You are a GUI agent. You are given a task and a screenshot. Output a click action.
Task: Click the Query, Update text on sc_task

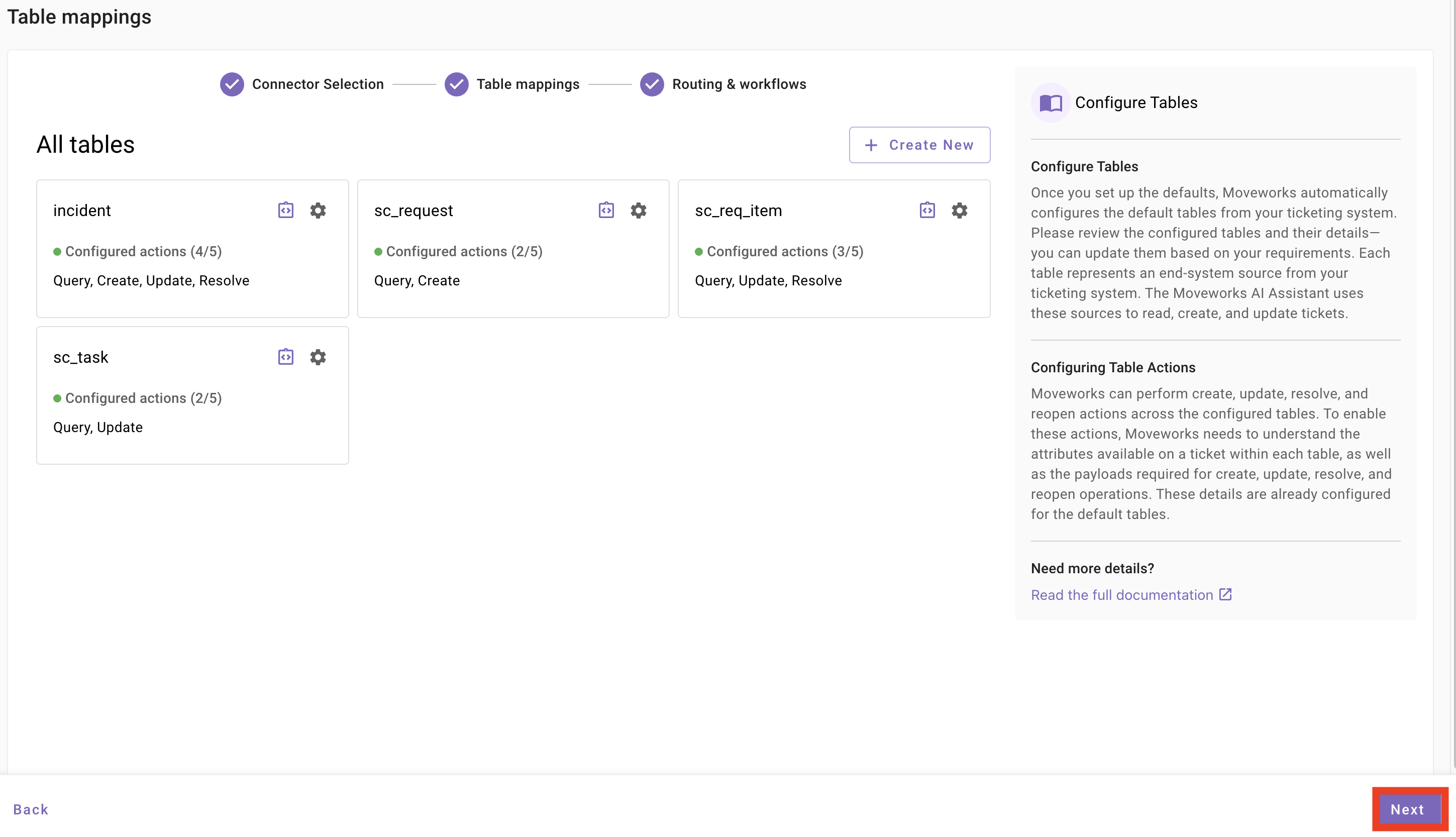click(97, 427)
